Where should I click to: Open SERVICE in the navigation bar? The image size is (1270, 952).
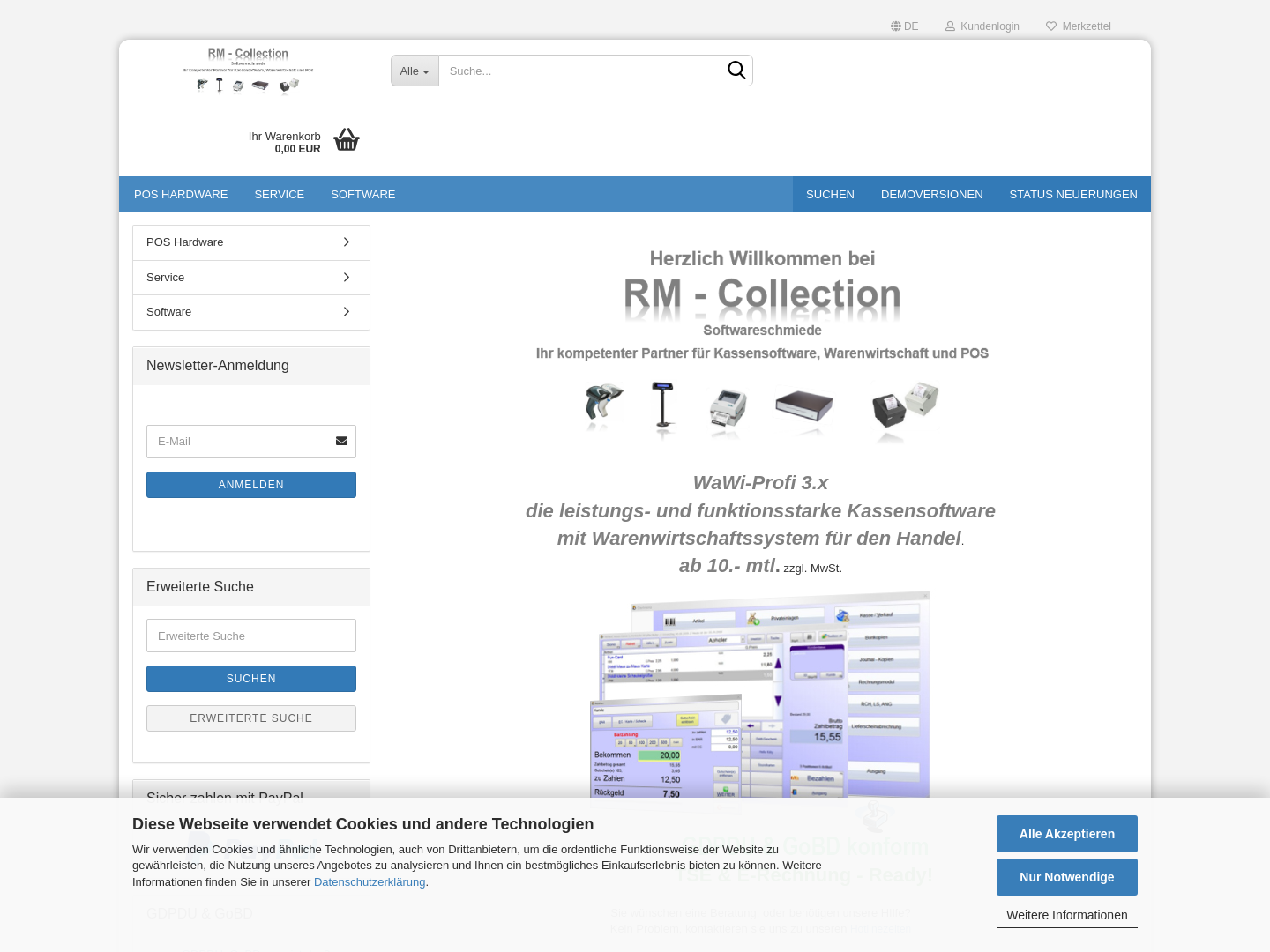(280, 194)
